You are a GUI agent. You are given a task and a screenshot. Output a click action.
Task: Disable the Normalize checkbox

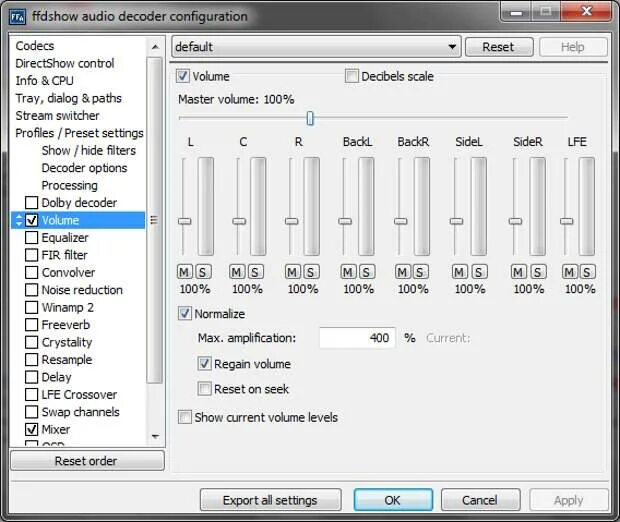pos(185,314)
